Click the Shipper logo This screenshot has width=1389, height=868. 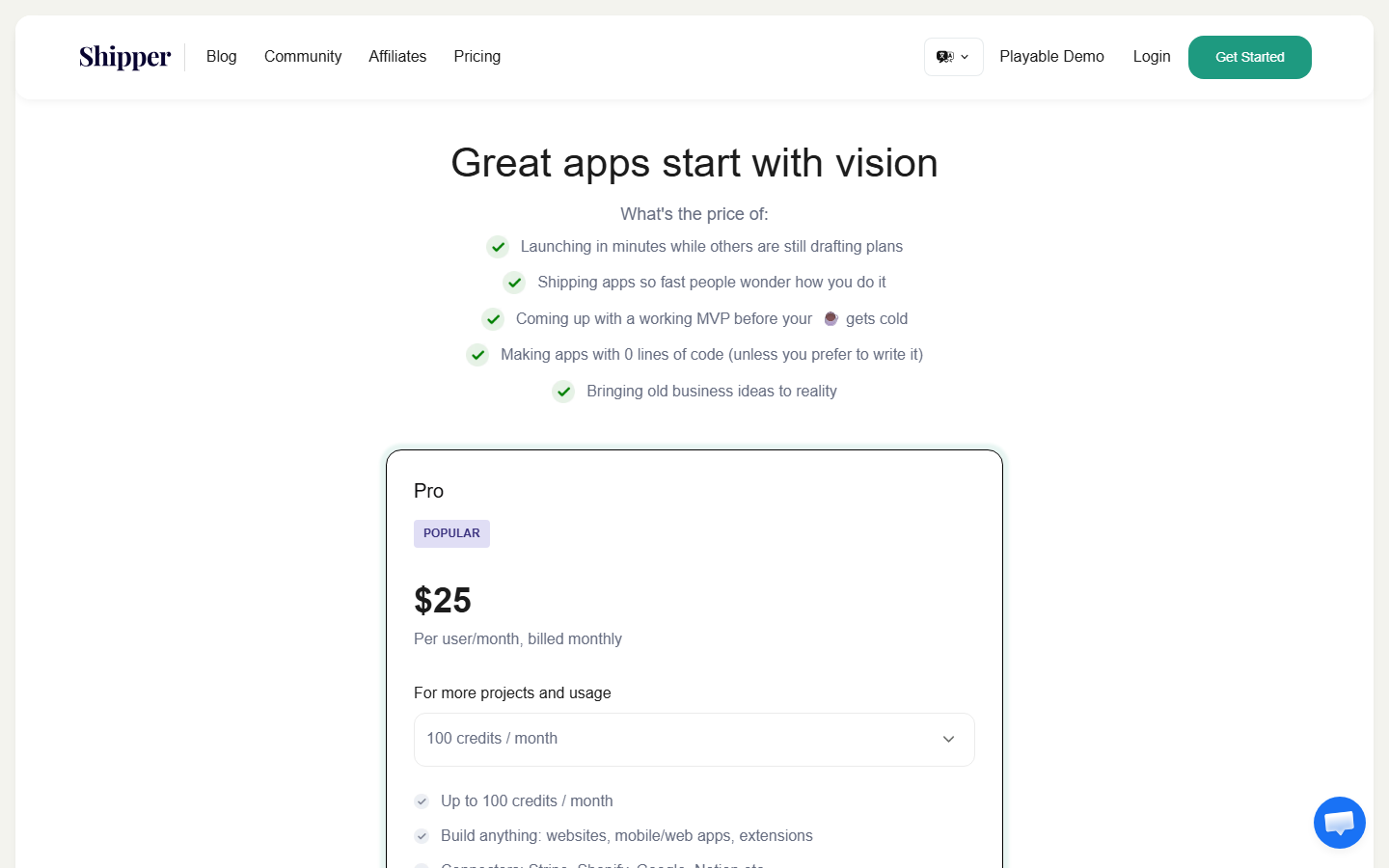[x=123, y=57]
